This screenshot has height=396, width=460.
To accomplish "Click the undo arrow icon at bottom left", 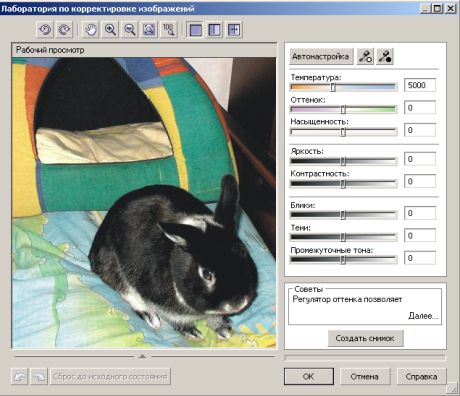I will pyautogui.click(x=19, y=377).
